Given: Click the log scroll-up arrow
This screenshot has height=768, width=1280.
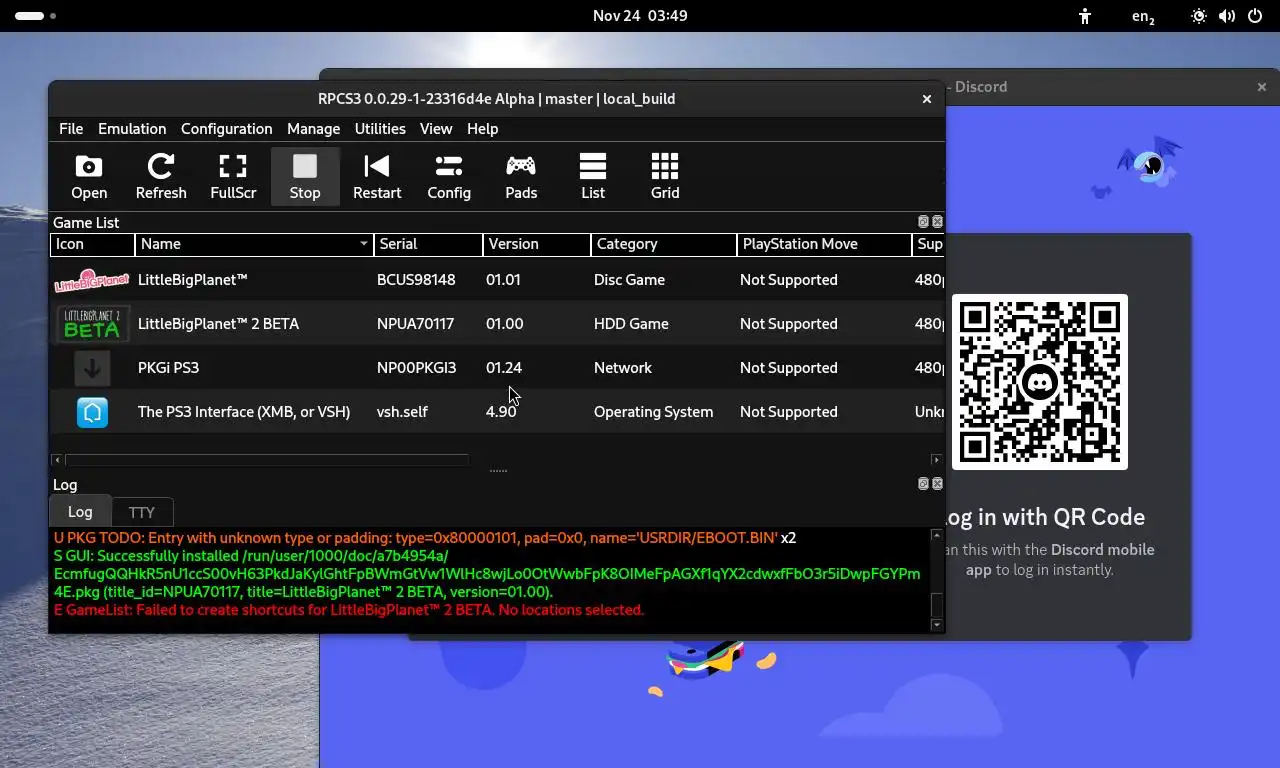Looking at the screenshot, I should click(x=937, y=536).
